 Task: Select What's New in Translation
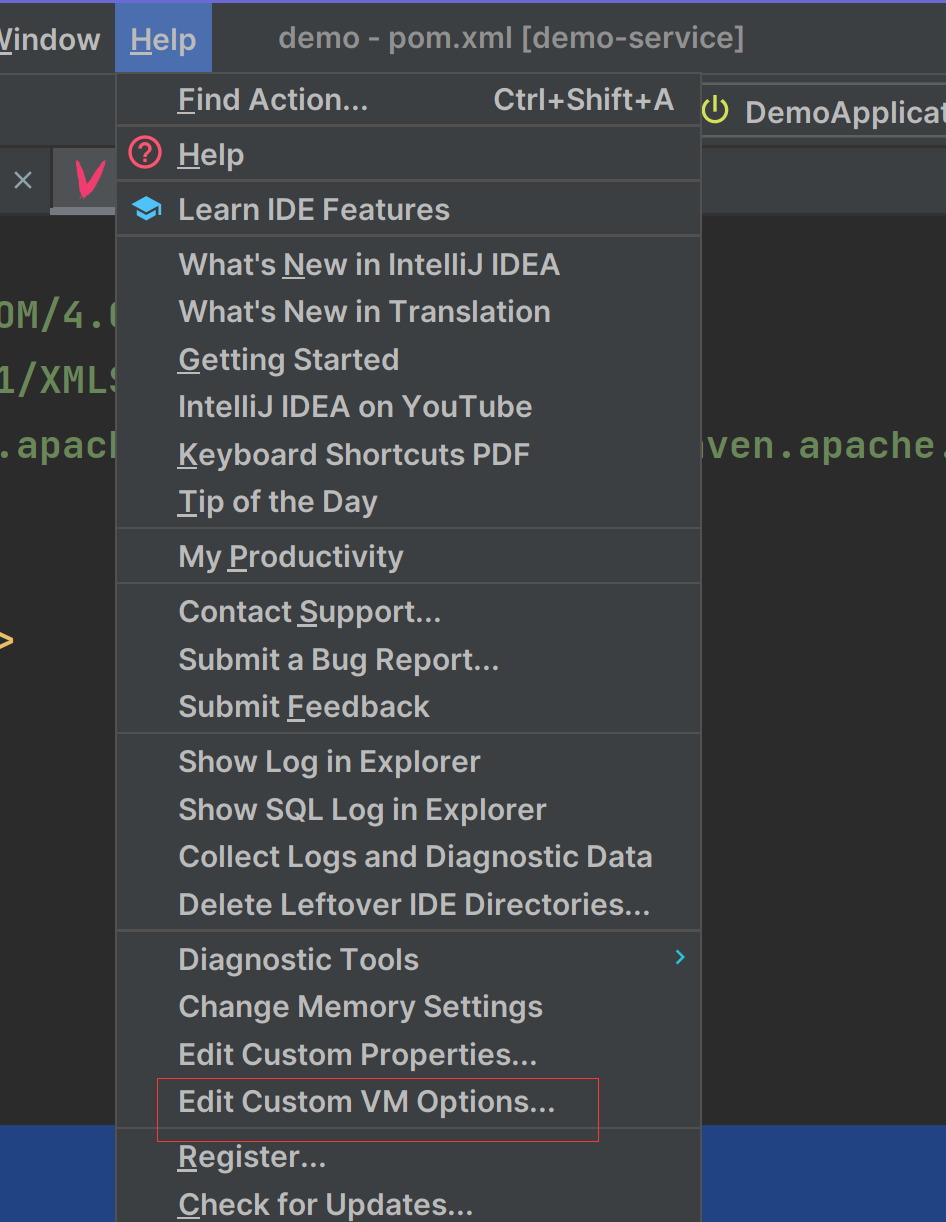point(364,312)
